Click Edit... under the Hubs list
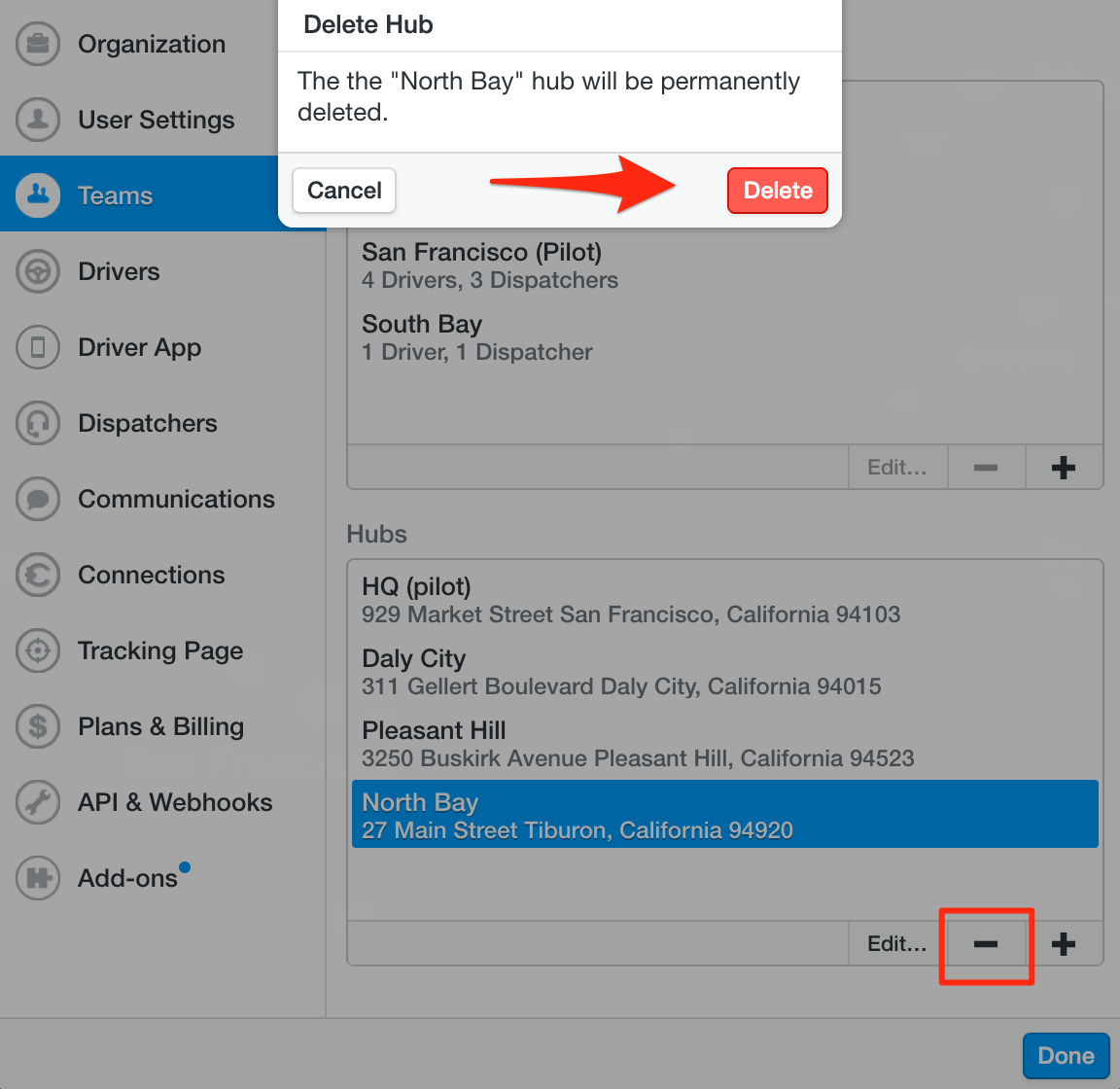This screenshot has width=1120, height=1089. tap(897, 944)
